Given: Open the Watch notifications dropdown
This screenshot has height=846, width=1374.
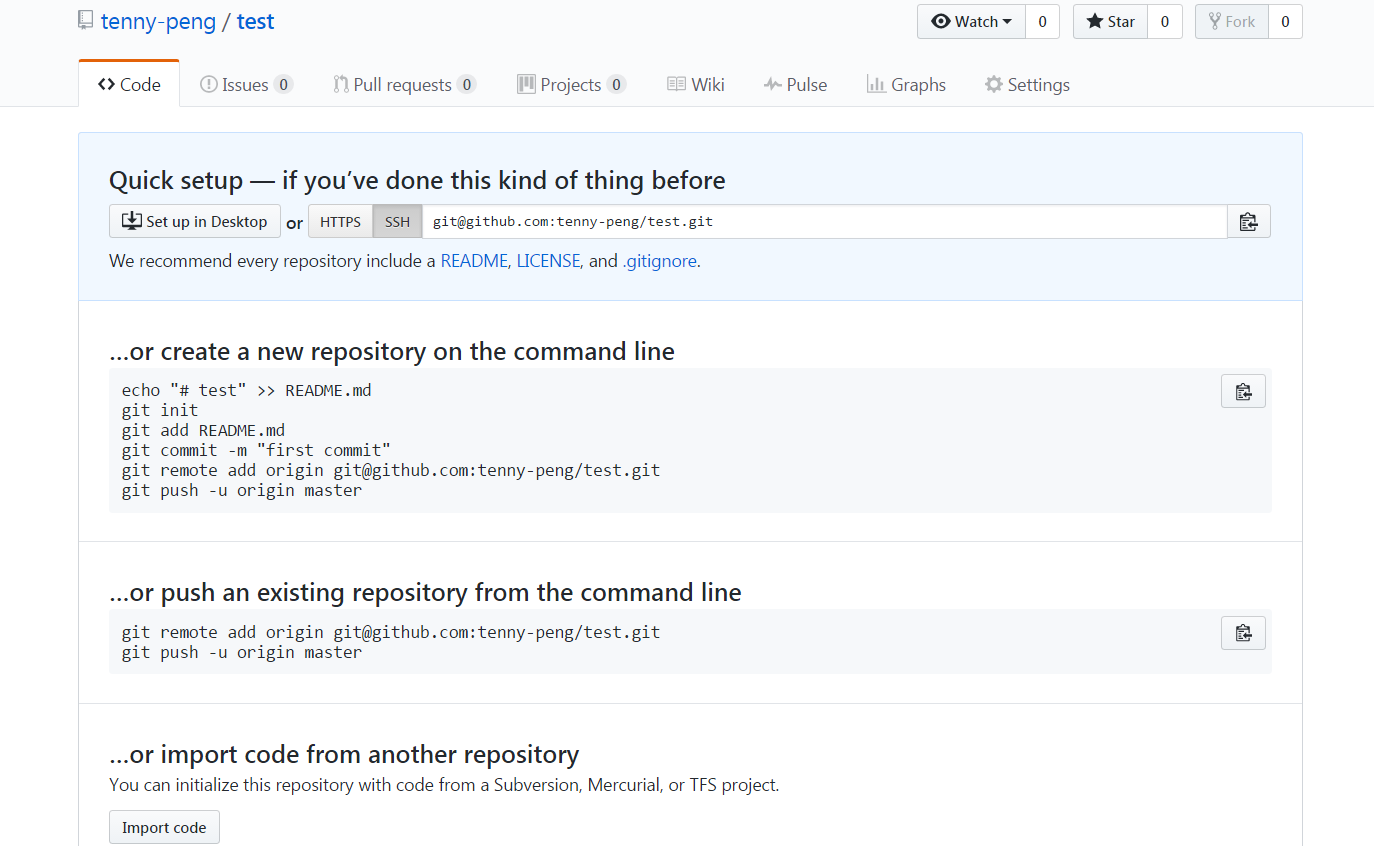Looking at the screenshot, I should 971,22.
